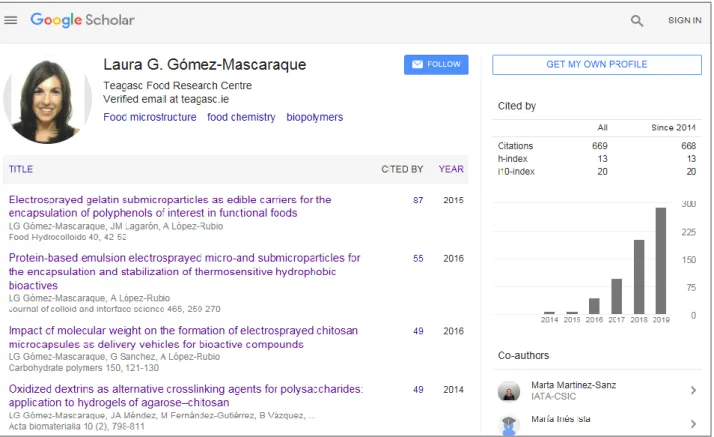
Task: View the 49 citations for 2014 dextrins article
Action: pyautogui.click(x=418, y=390)
